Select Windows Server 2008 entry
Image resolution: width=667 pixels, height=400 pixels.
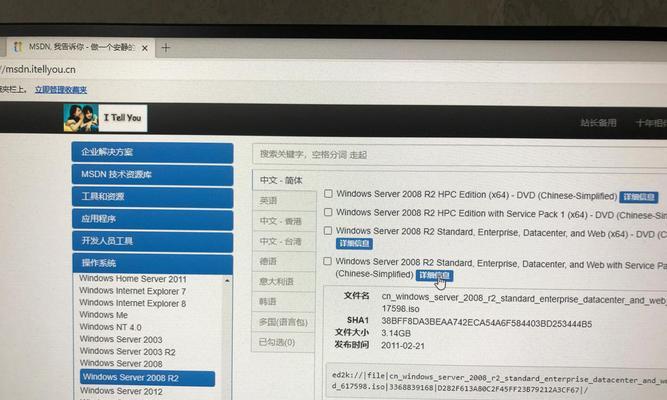(x=121, y=363)
